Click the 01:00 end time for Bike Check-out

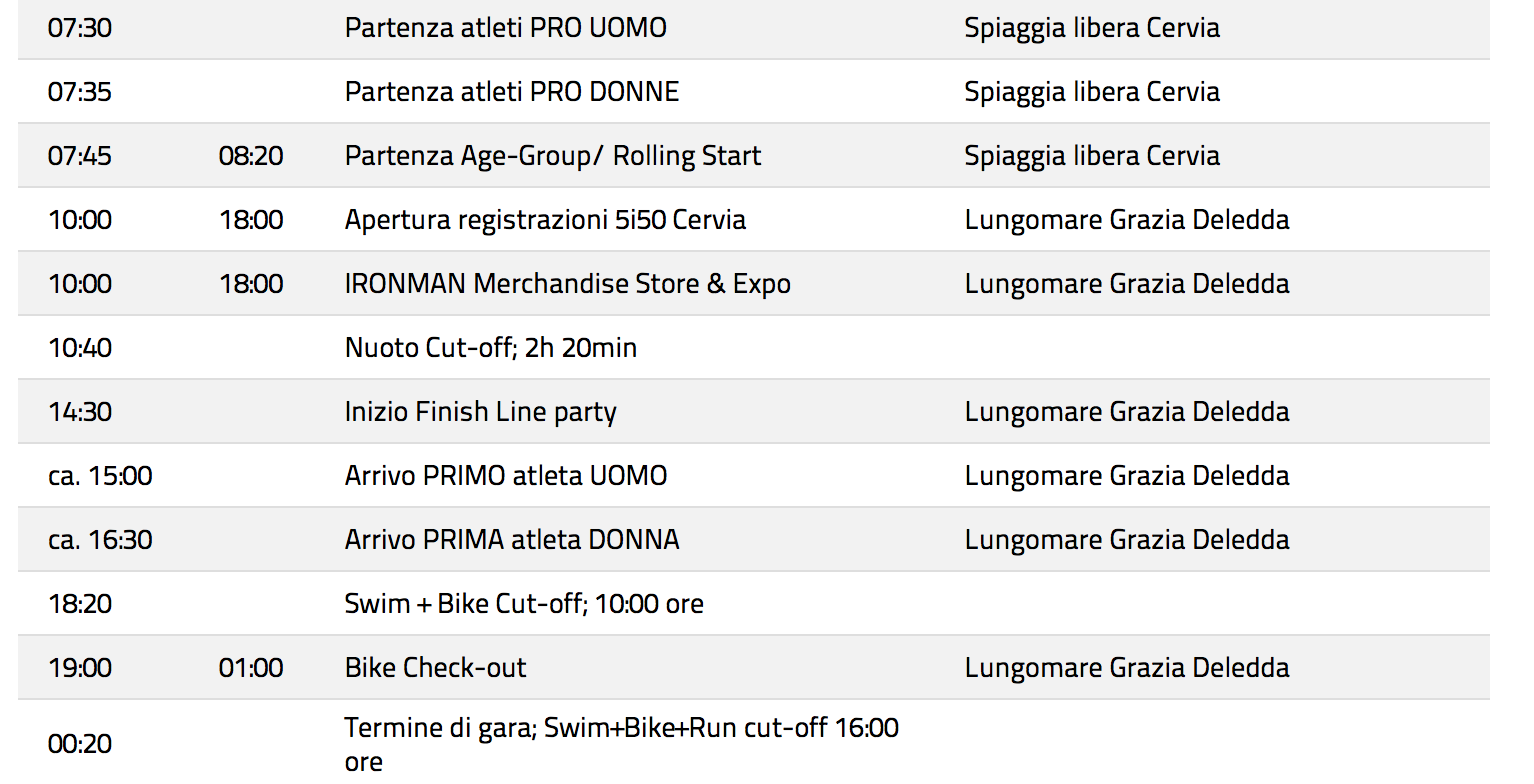(x=251, y=668)
